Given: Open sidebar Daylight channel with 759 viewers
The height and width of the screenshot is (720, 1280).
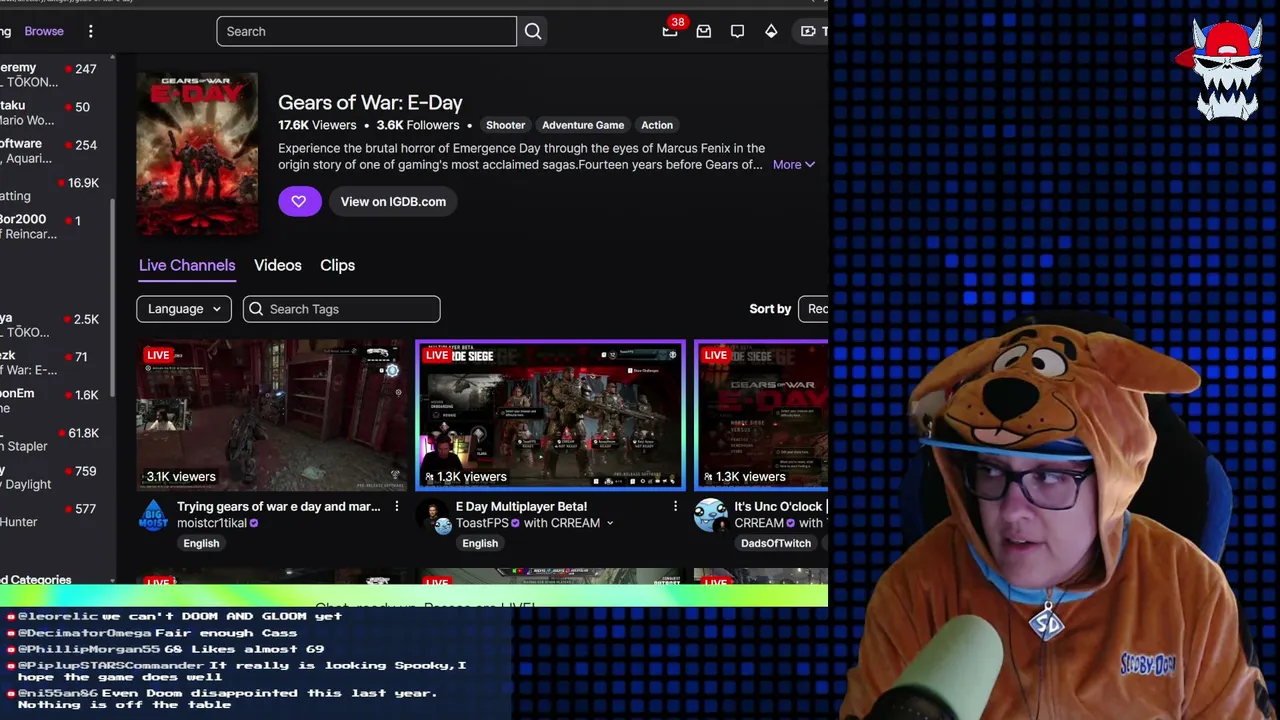Looking at the screenshot, I should click(50, 476).
